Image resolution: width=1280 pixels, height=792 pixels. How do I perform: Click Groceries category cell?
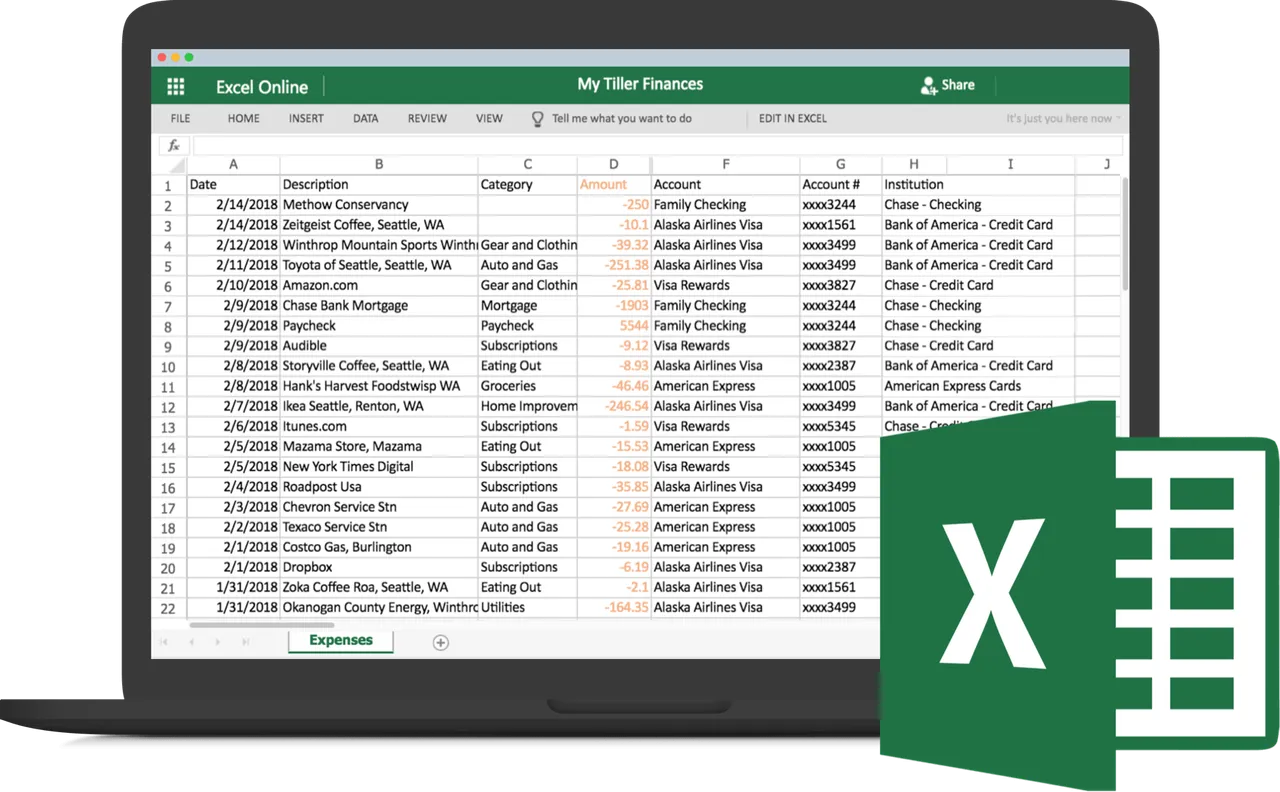tap(527, 386)
